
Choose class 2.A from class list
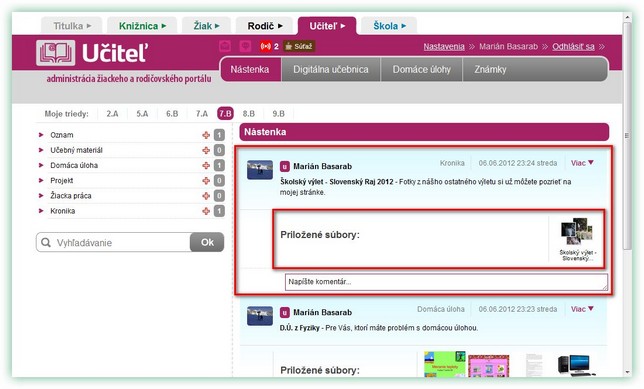pyautogui.click(x=112, y=114)
